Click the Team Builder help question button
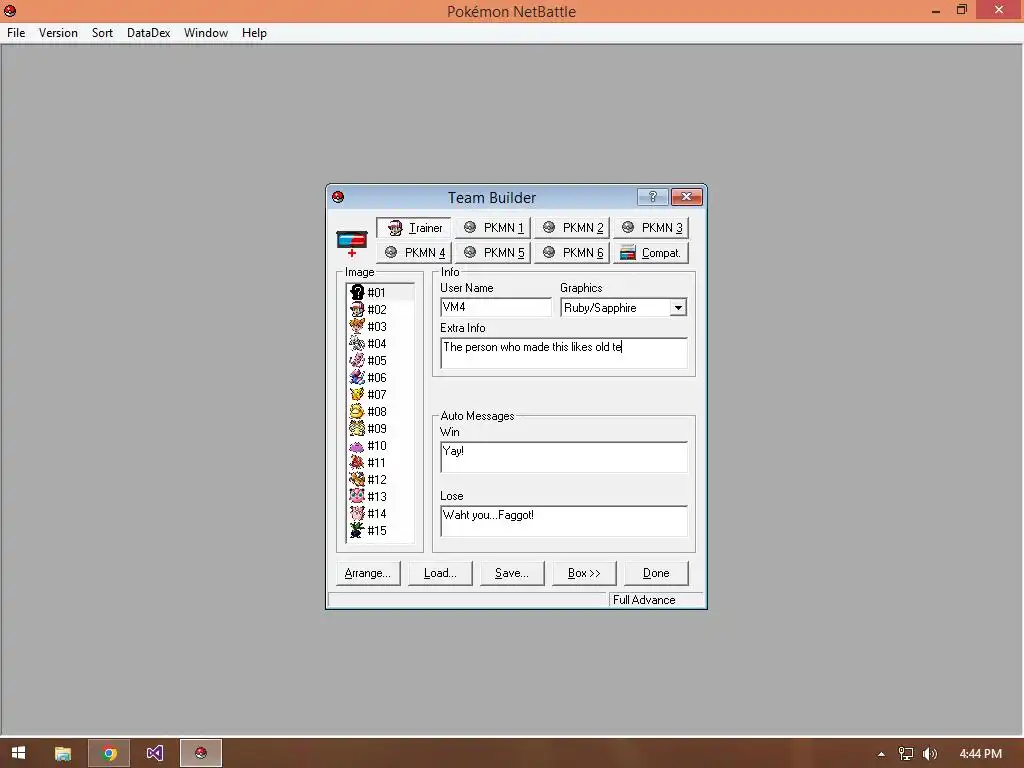This screenshot has width=1024, height=768. 652,197
